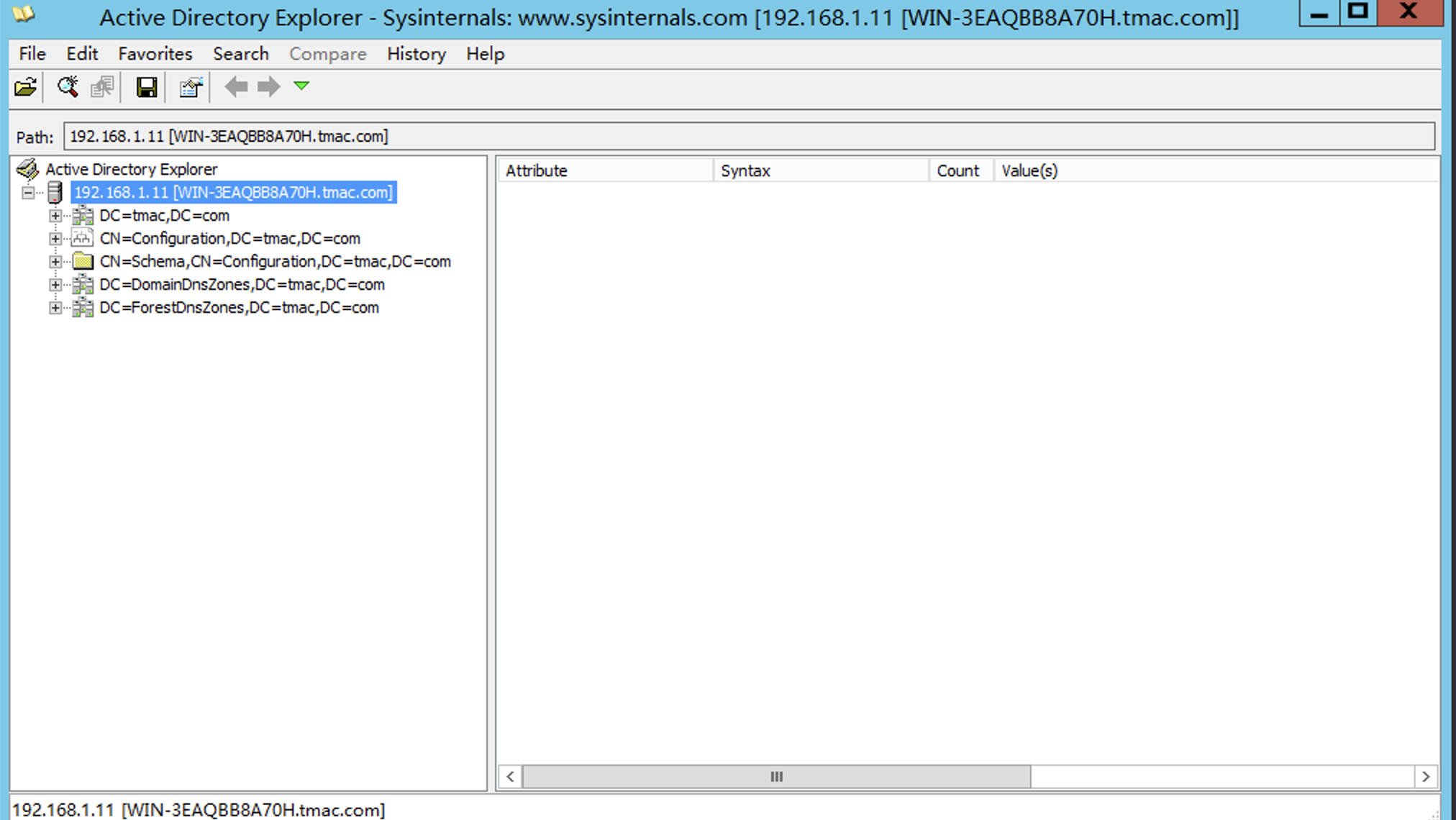Click the server icon beside 192.168.1.11
This screenshot has height=820, width=1456.
click(55, 192)
